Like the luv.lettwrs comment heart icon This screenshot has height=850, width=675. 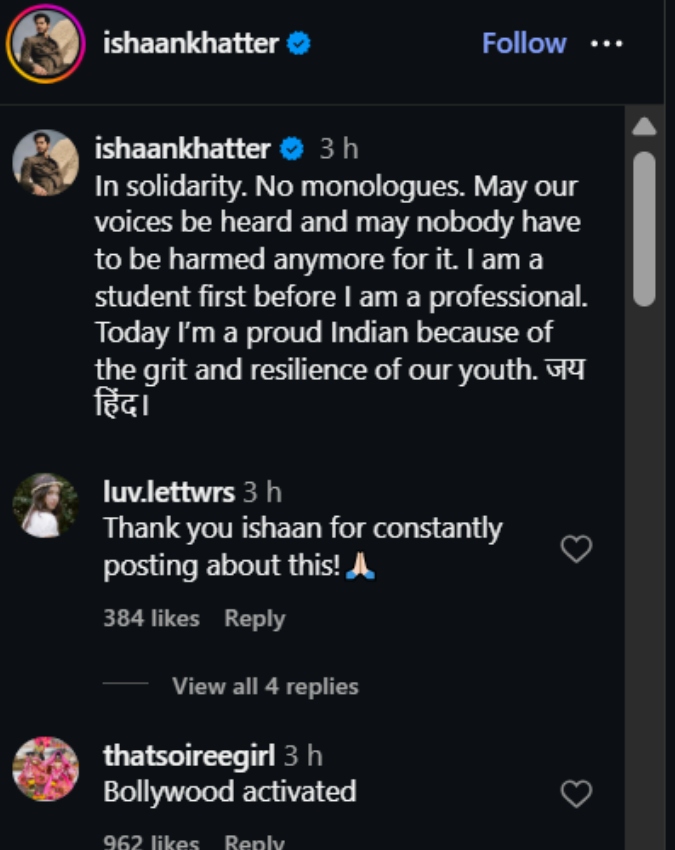pos(576,549)
